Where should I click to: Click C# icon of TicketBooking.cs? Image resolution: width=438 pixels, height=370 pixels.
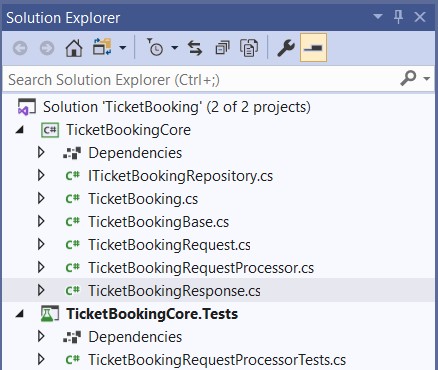(x=73, y=199)
